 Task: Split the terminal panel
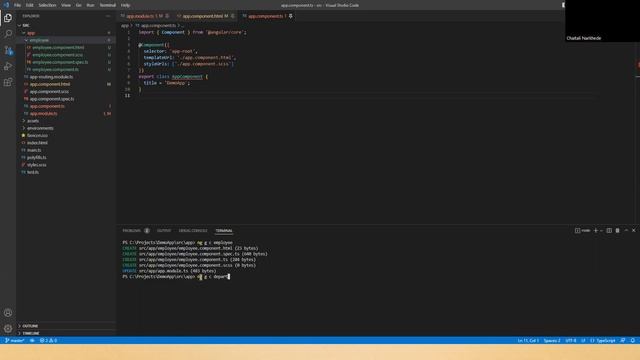click(x=609, y=231)
